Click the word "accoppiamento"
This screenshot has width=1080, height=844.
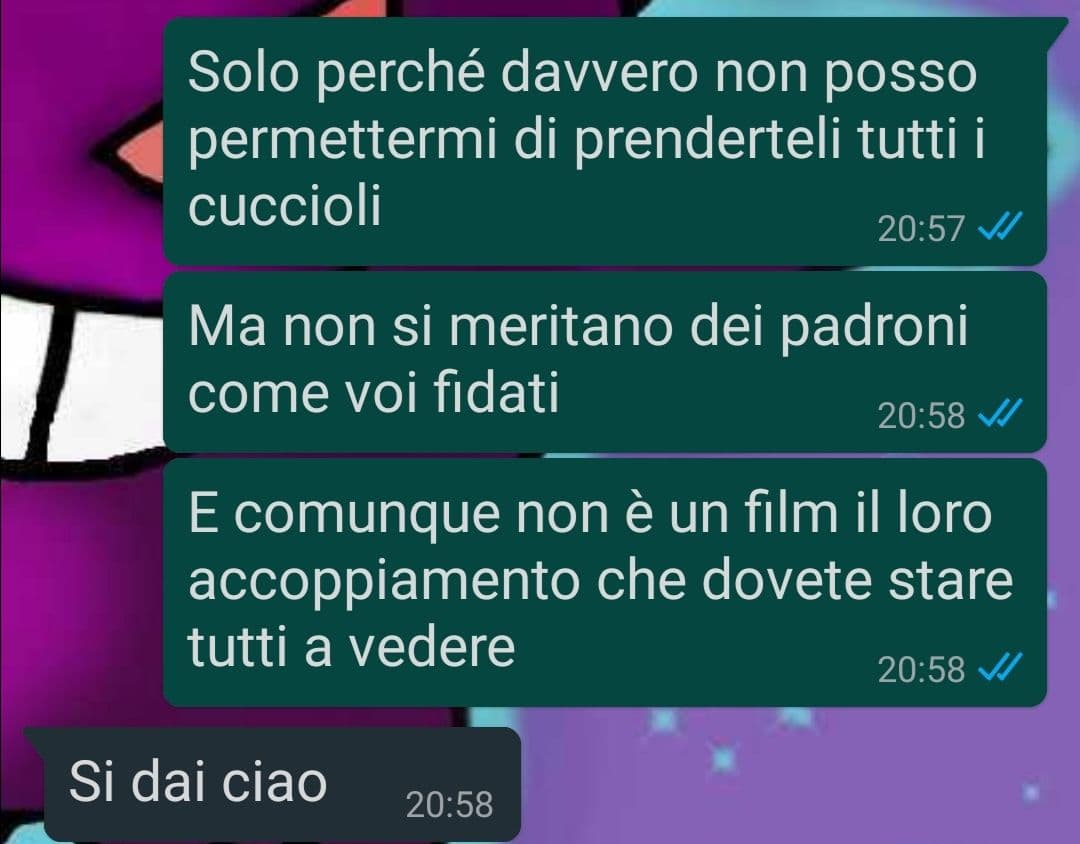click(384, 580)
